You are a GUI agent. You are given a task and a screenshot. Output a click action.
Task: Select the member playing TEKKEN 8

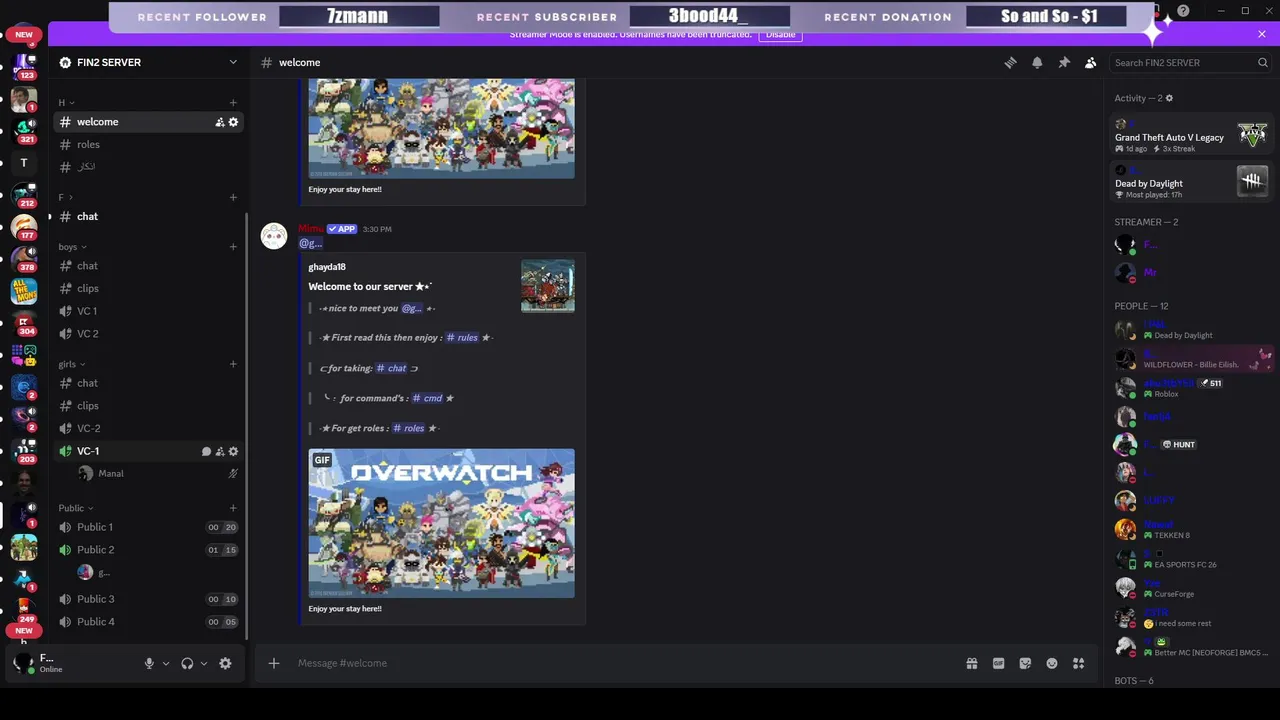pyautogui.click(x=1191, y=529)
